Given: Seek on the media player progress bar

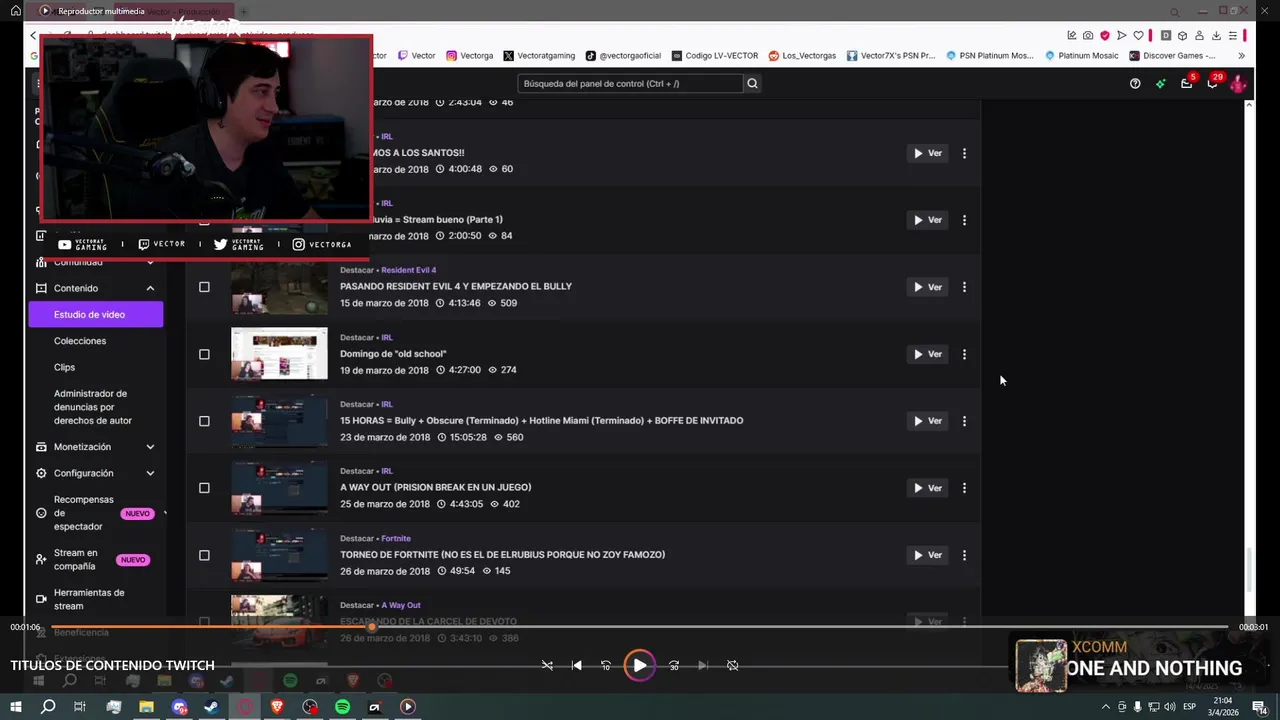Looking at the screenshot, I should tap(639, 627).
